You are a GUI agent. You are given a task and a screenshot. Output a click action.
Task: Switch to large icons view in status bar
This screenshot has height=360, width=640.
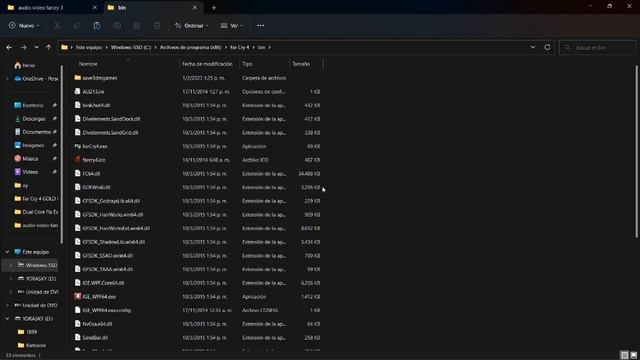click(x=633, y=356)
